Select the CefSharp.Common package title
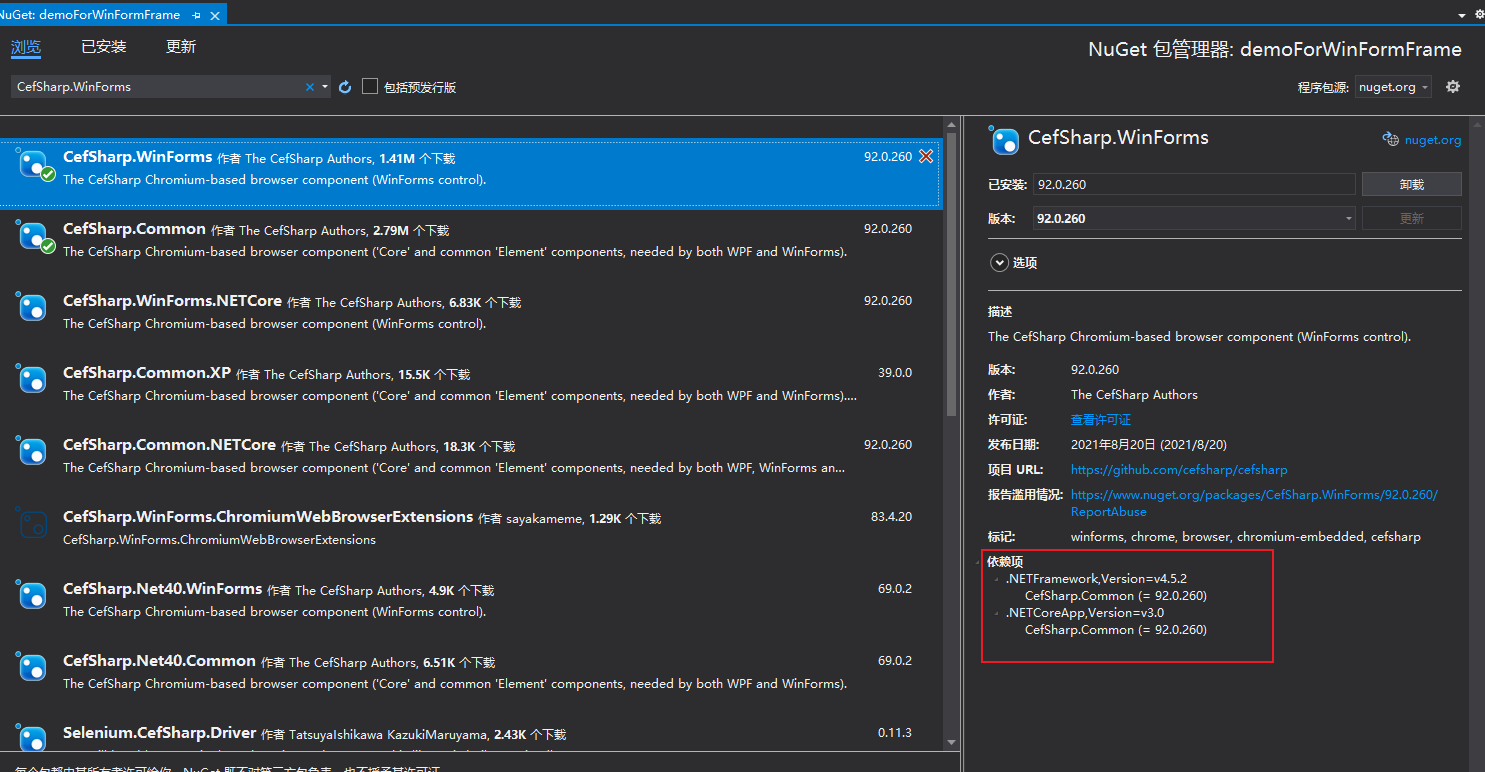 tap(134, 229)
